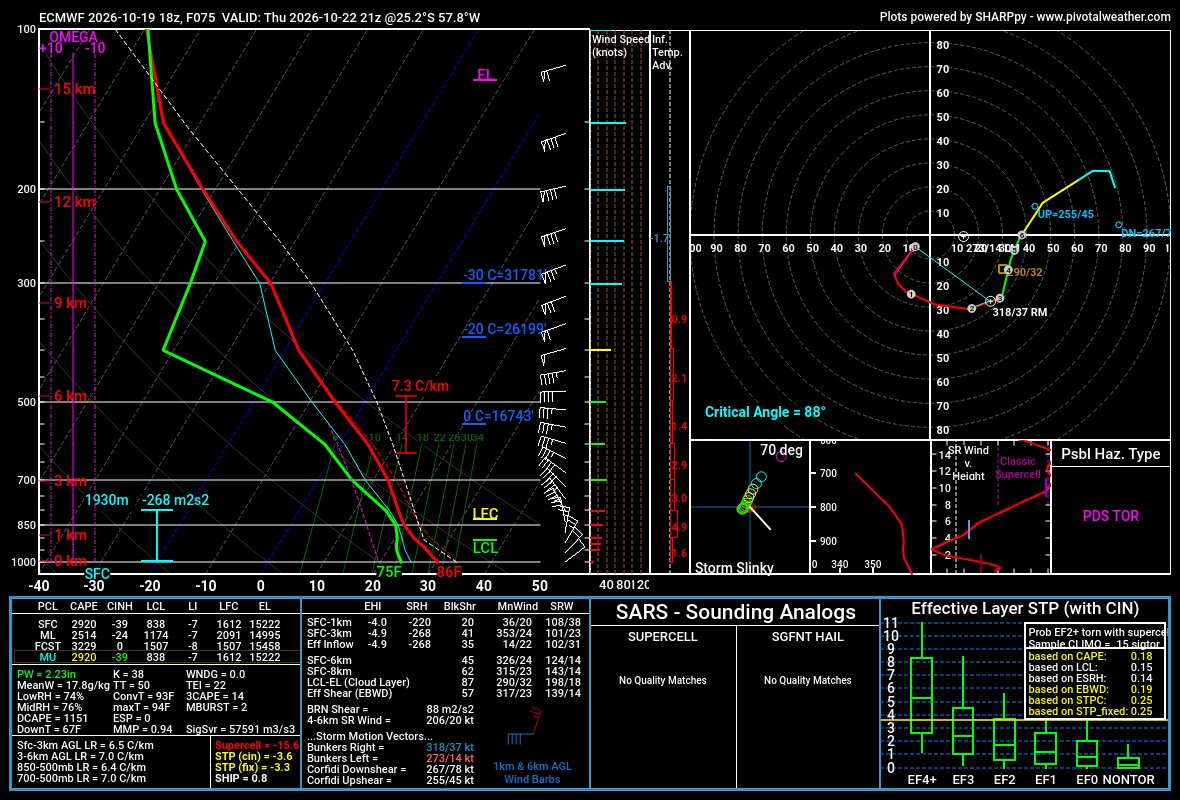Click the -20 C=26199' height label
This screenshot has height=800, width=1180.
(x=503, y=329)
